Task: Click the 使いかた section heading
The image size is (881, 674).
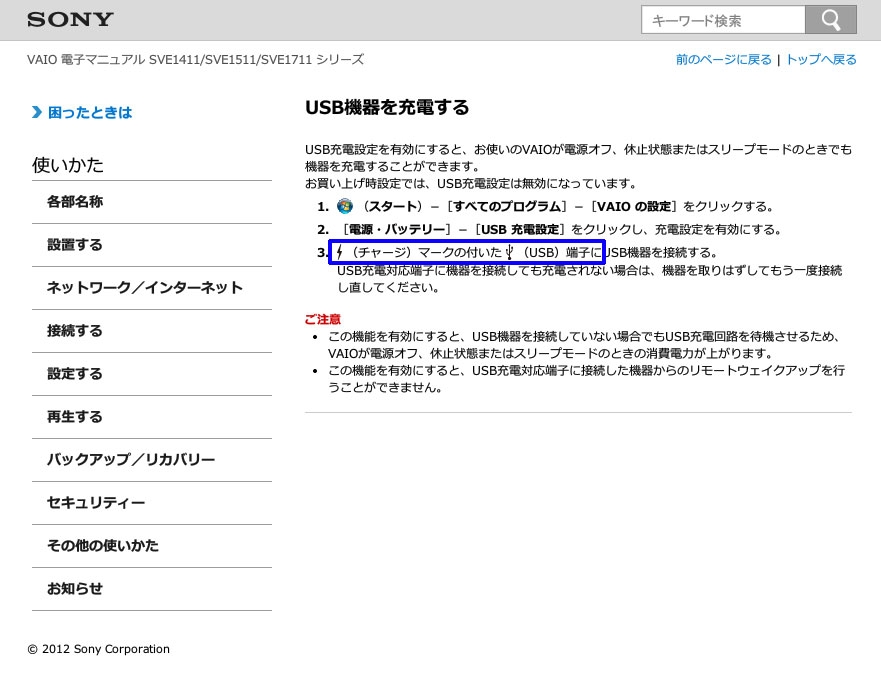Action: click(x=68, y=165)
